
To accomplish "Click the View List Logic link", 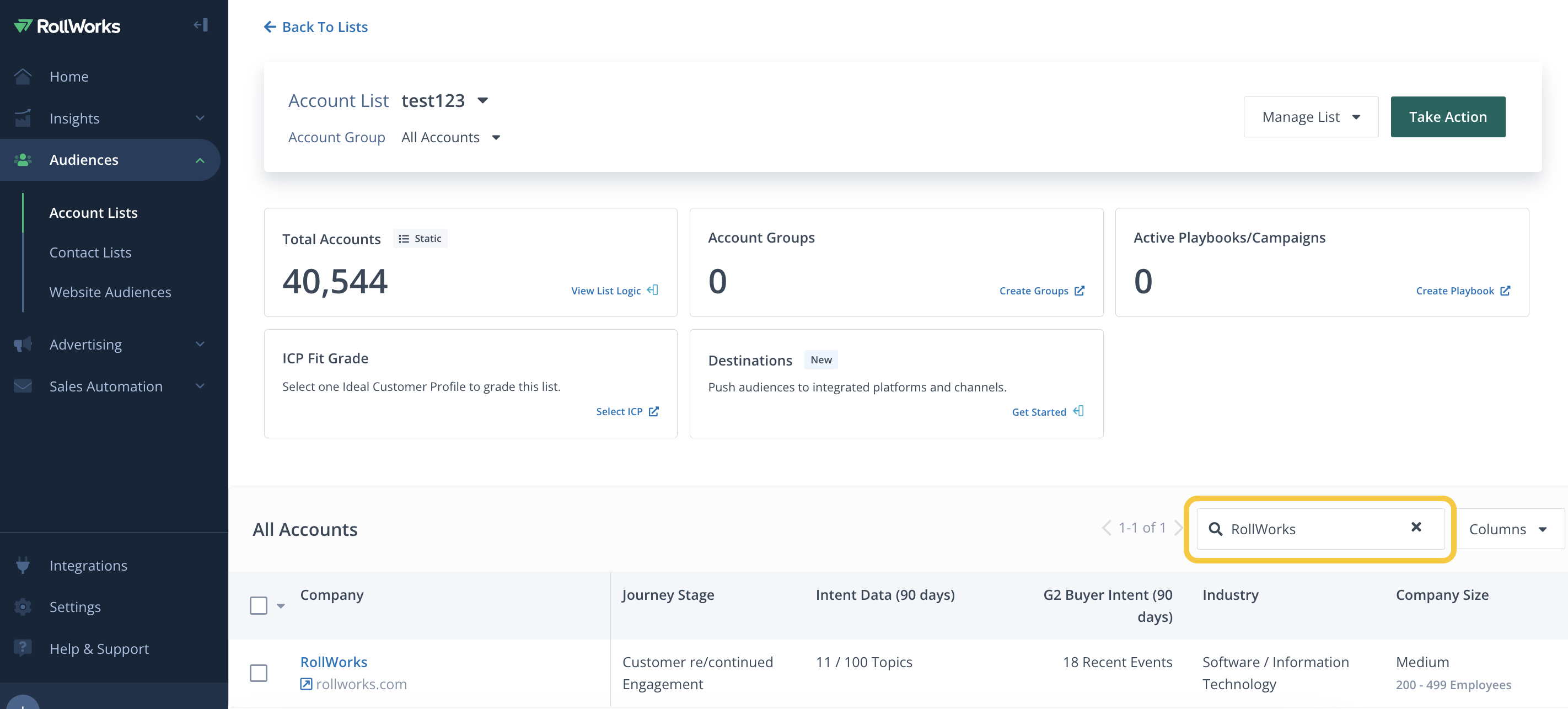I will click(606, 291).
